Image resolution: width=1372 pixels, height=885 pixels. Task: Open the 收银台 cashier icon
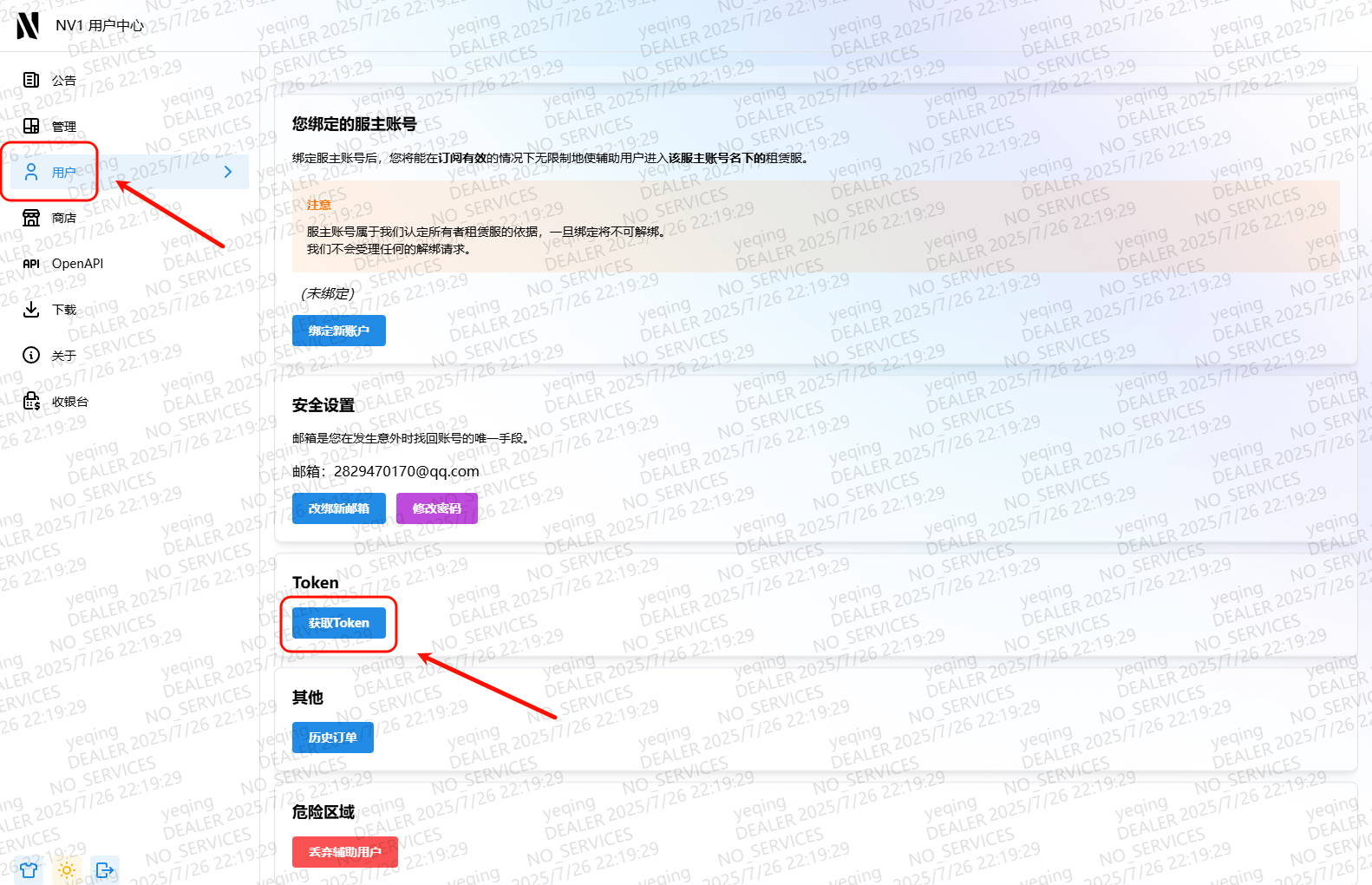[x=31, y=401]
